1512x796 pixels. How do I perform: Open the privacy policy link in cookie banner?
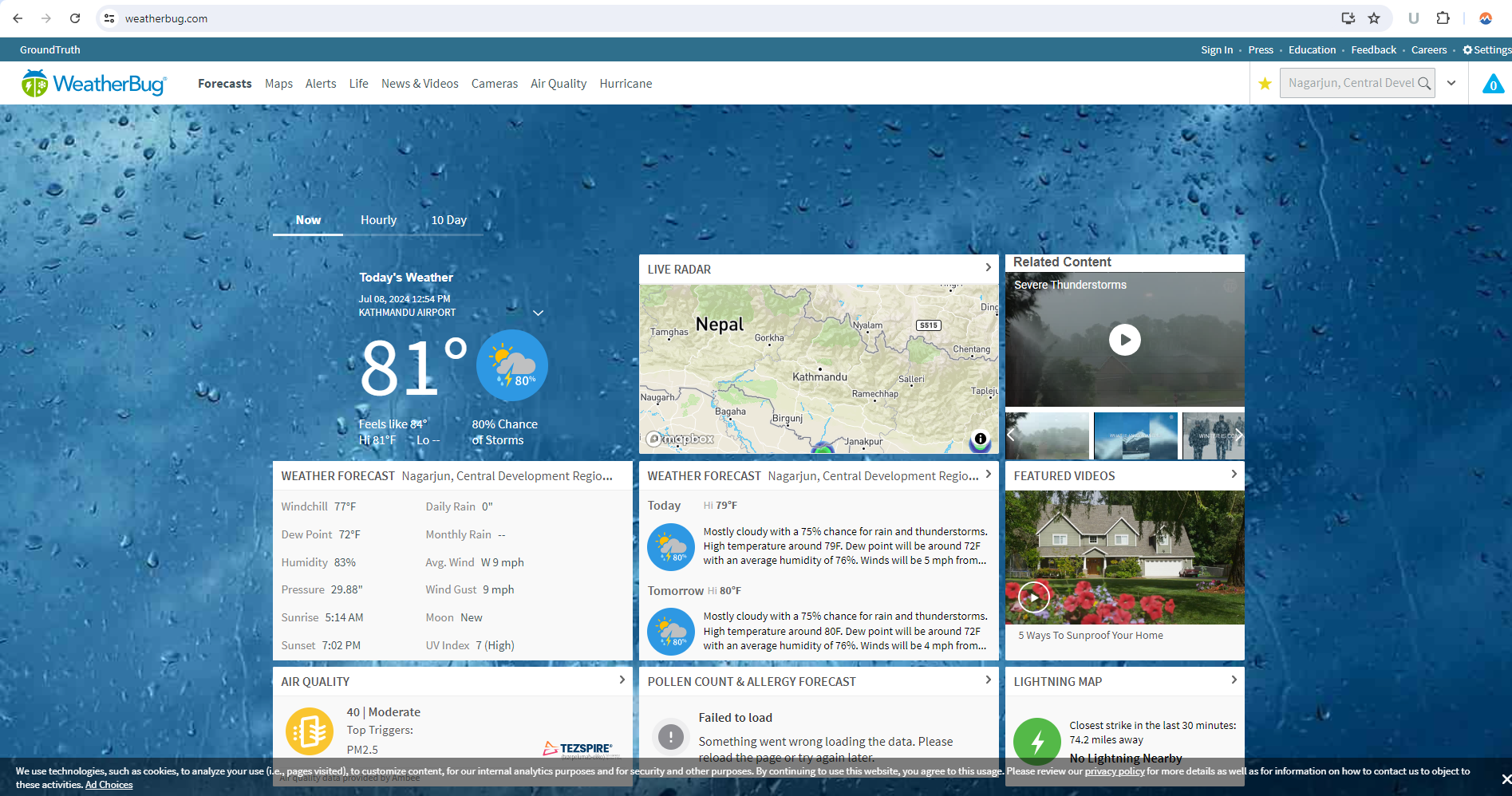tap(1114, 771)
